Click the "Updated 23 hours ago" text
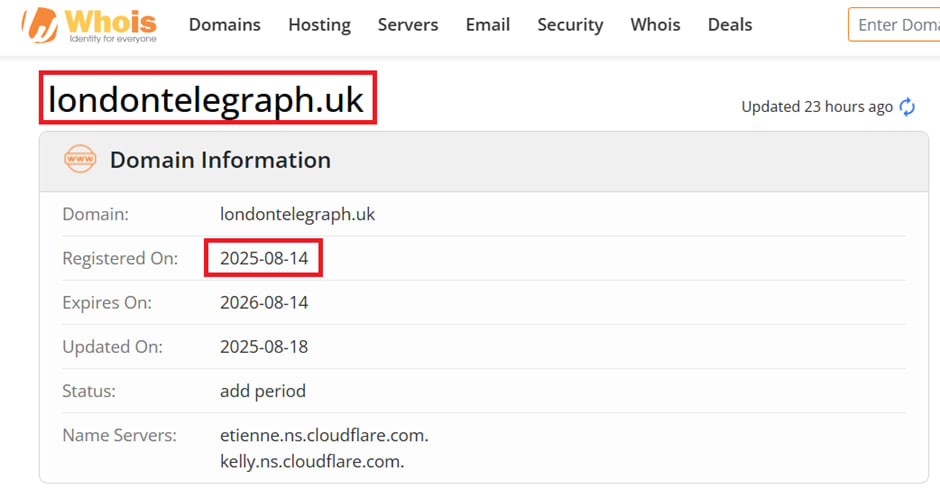This screenshot has height=490, width=940. (x=816, y=107)
